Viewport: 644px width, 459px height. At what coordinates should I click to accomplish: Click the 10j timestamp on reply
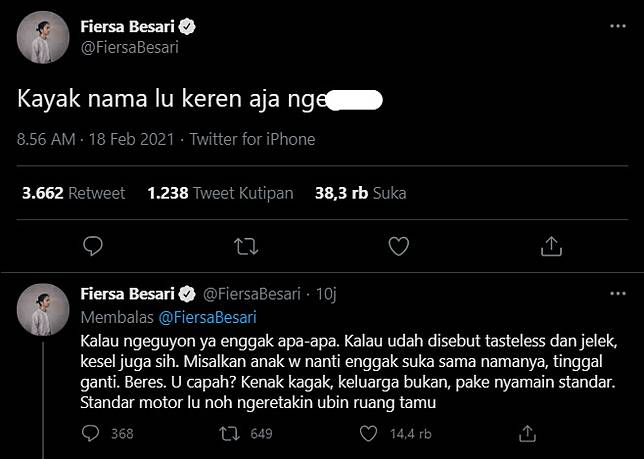[325, 294]
